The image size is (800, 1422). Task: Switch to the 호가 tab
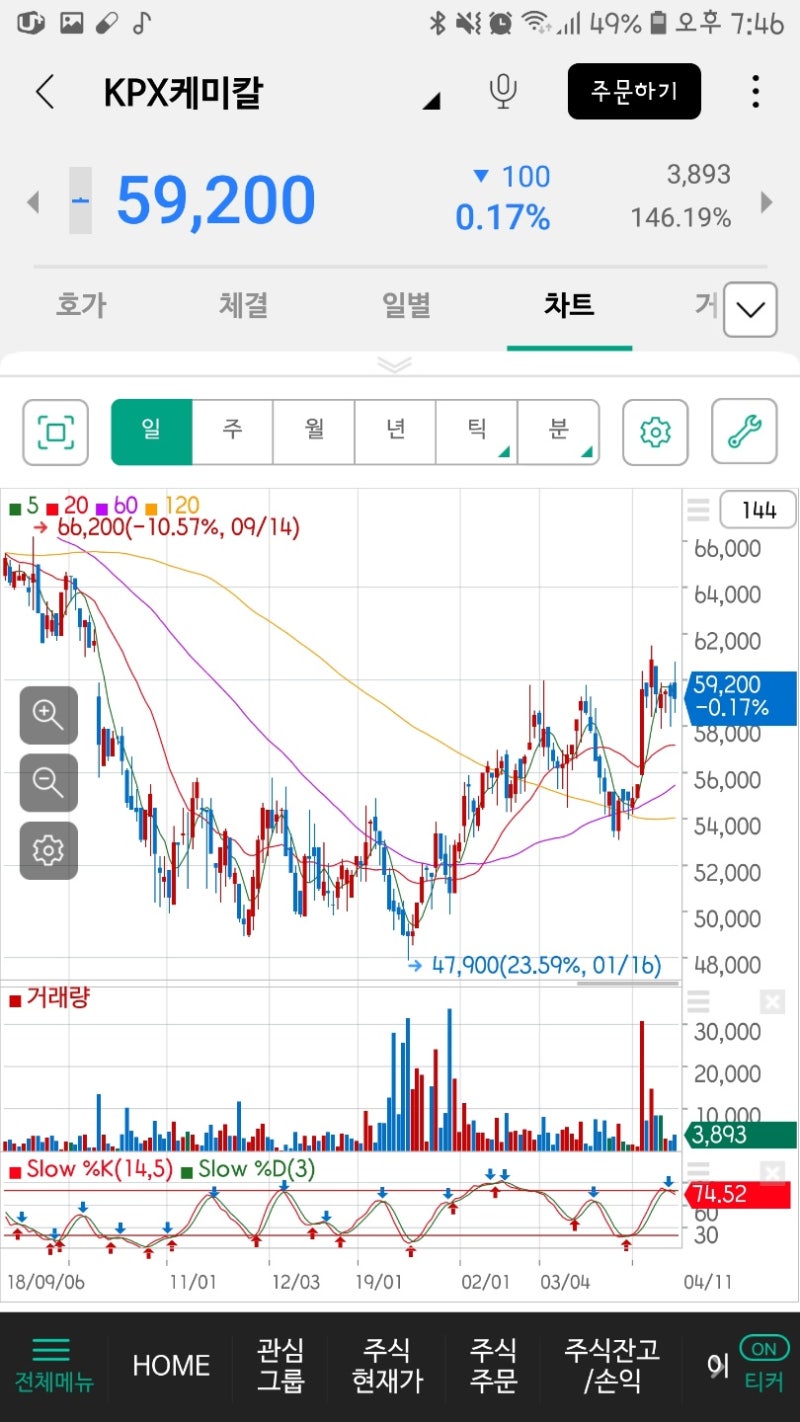[80, 305]
